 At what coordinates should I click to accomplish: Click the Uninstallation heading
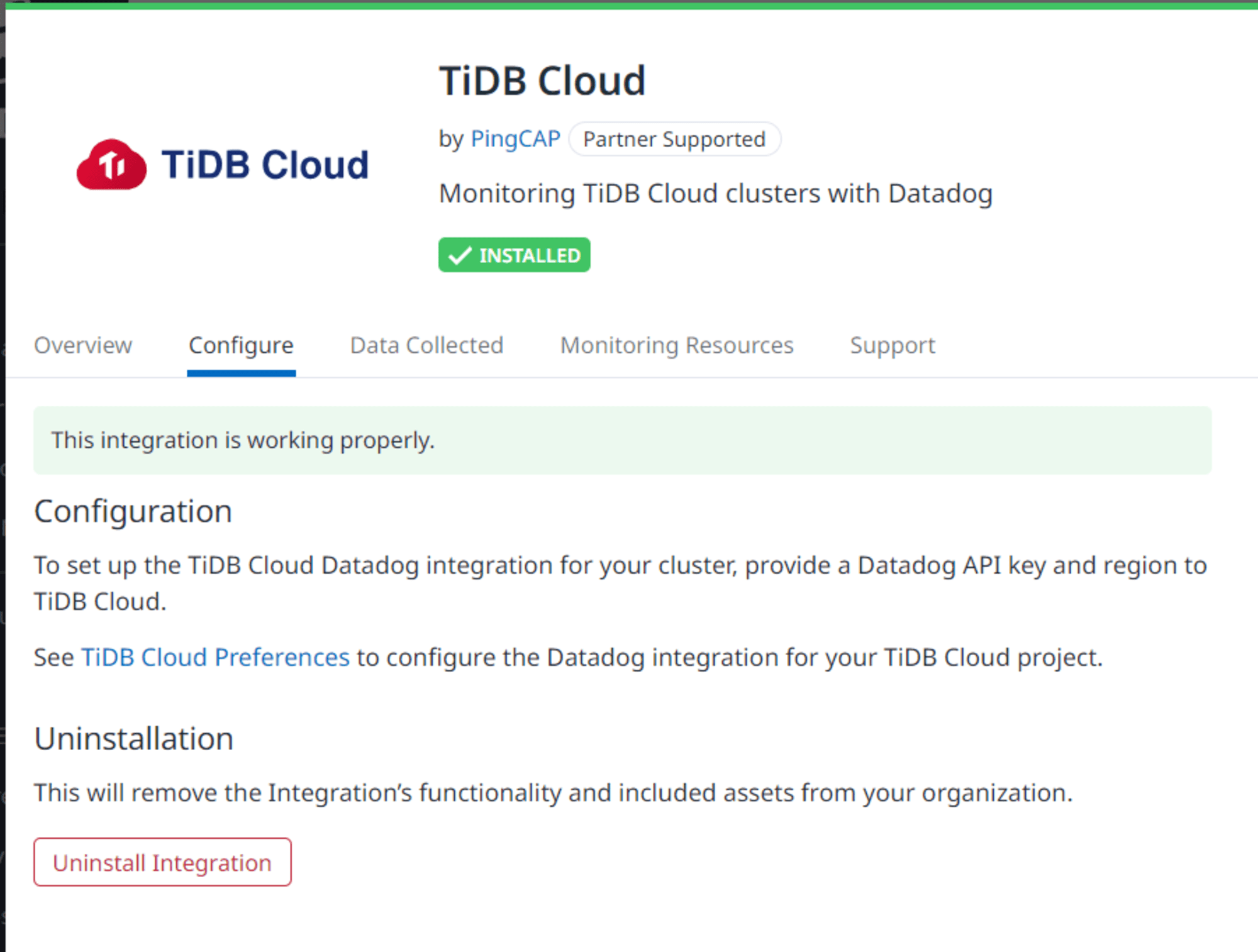point(133,739)
